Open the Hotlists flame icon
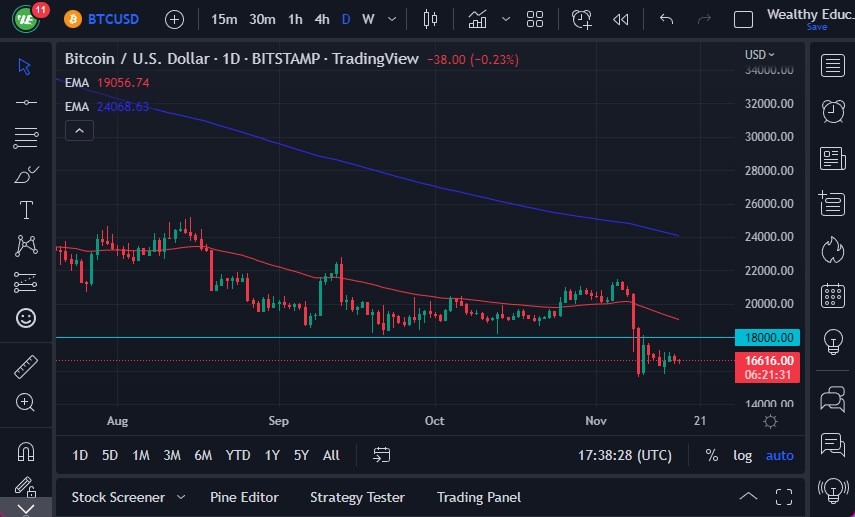 (832, 249)
